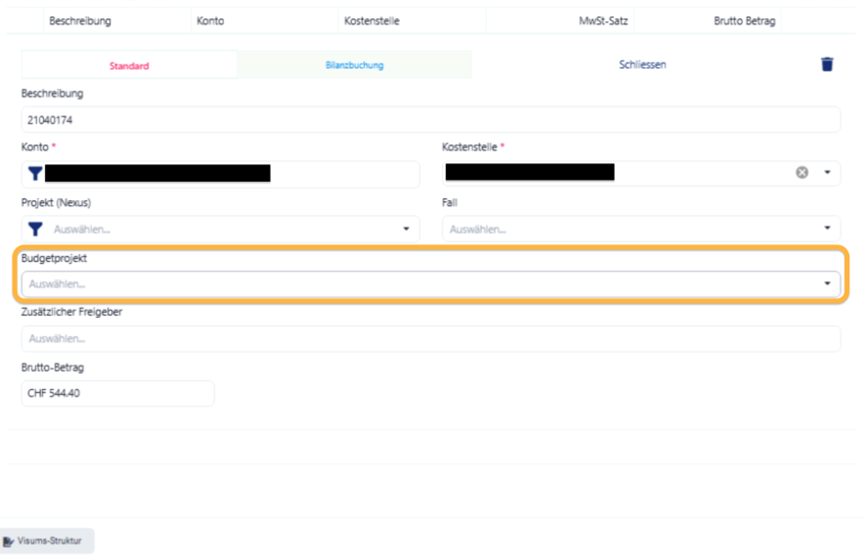Open the Konto filter icon
The height and width of the screenshot is (560, 864).
(35, 174)
